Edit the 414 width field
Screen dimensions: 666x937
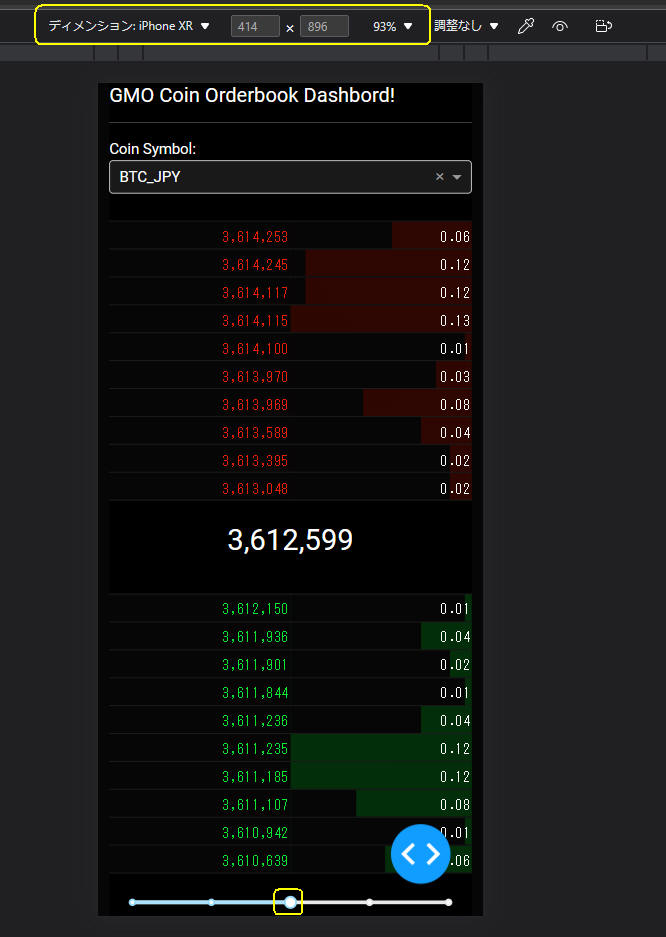point(255,26)
